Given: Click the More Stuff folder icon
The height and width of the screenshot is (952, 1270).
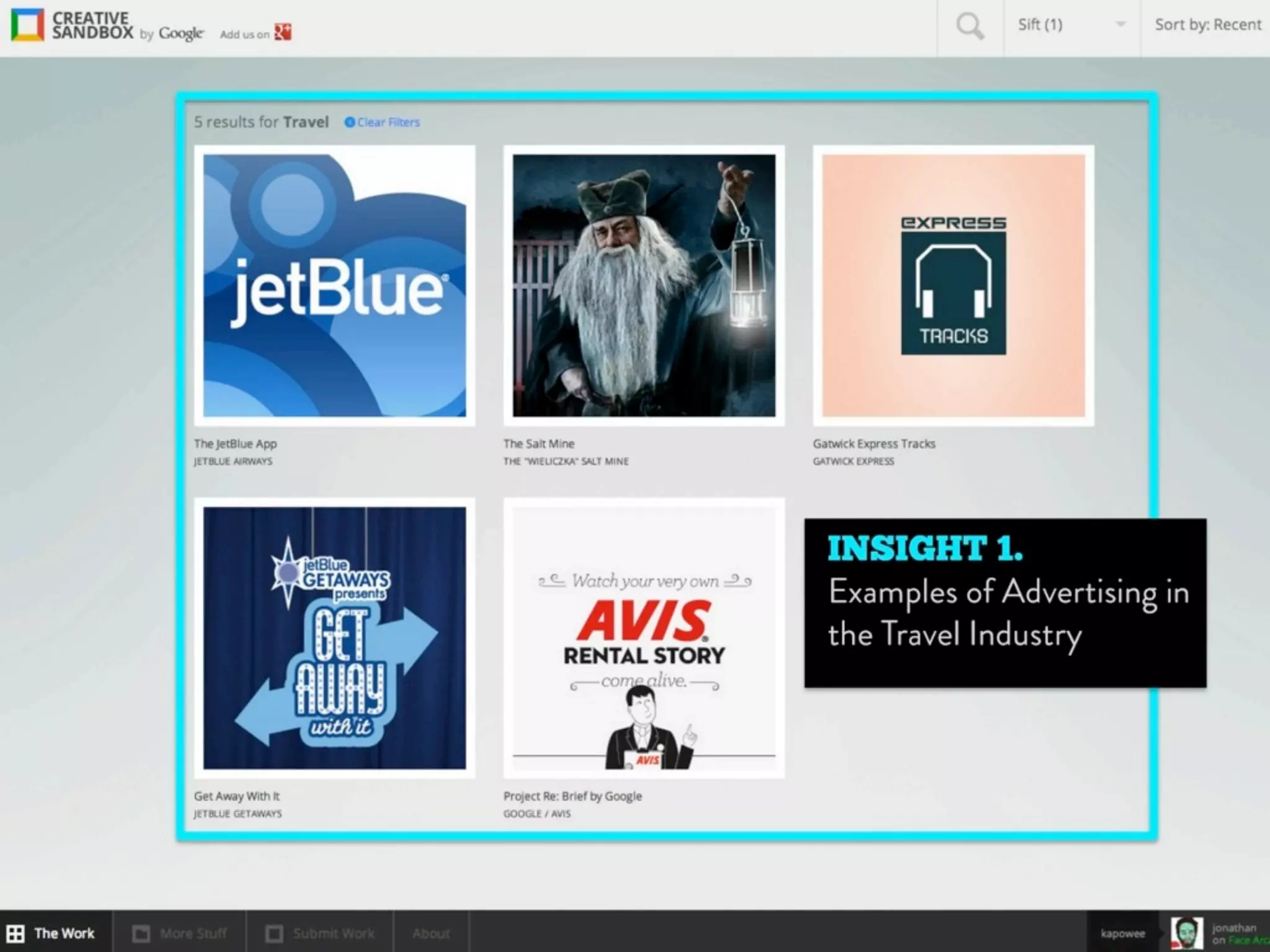Looking at the screenshot, I should pos(141,933).
